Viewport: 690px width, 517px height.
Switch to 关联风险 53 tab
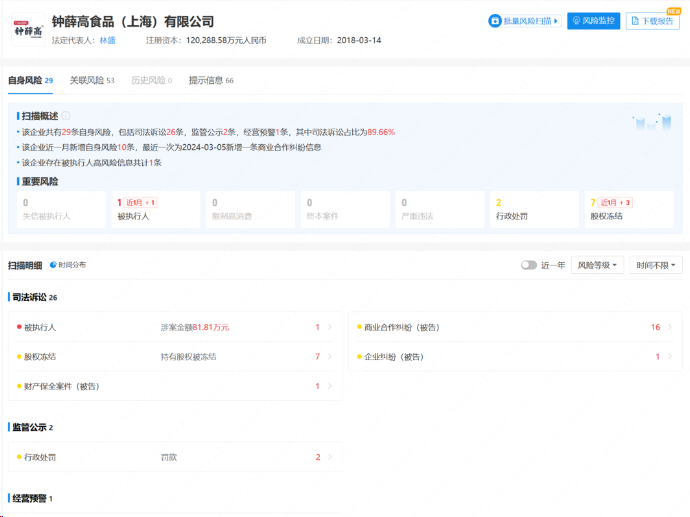point(92,80)
